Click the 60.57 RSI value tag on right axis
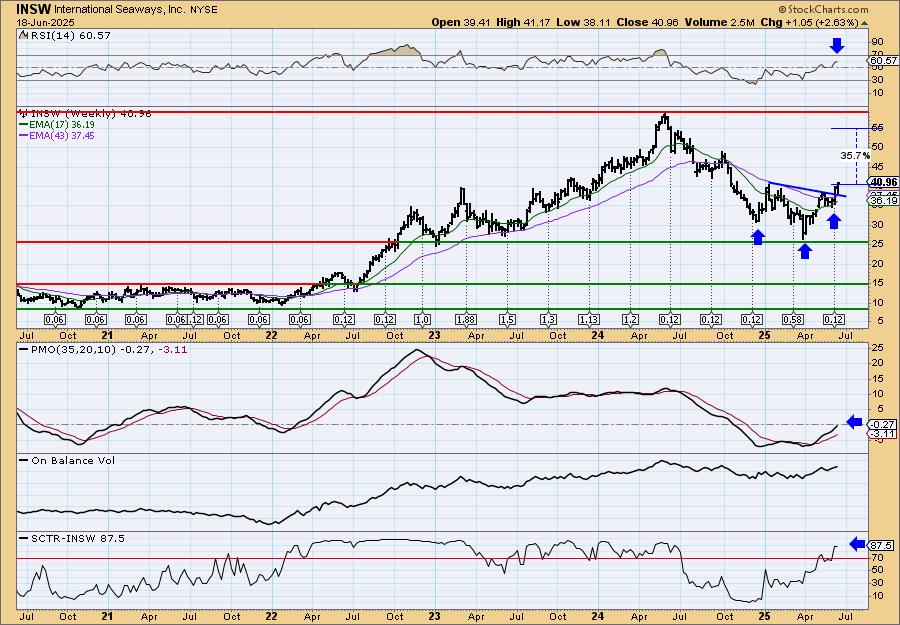The height and width of the screenshot is (625, 900). click(883, 60)
